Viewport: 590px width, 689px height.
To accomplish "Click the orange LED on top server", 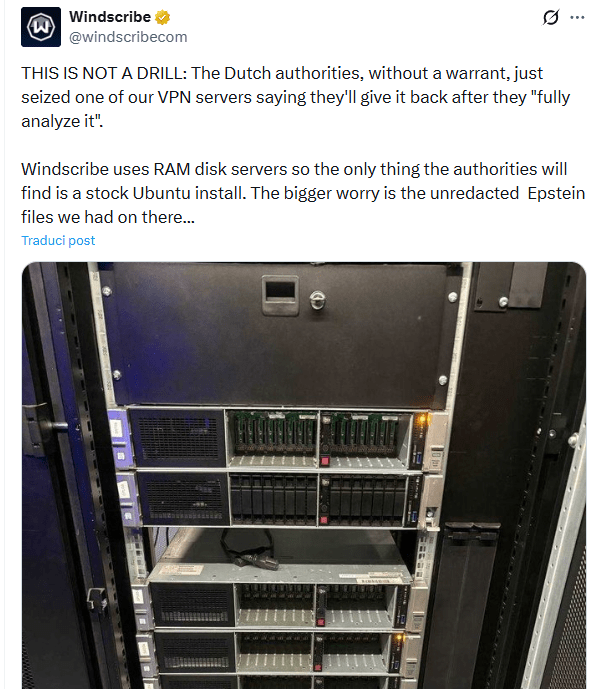I will pyautogui.click(x=422, y=419).
